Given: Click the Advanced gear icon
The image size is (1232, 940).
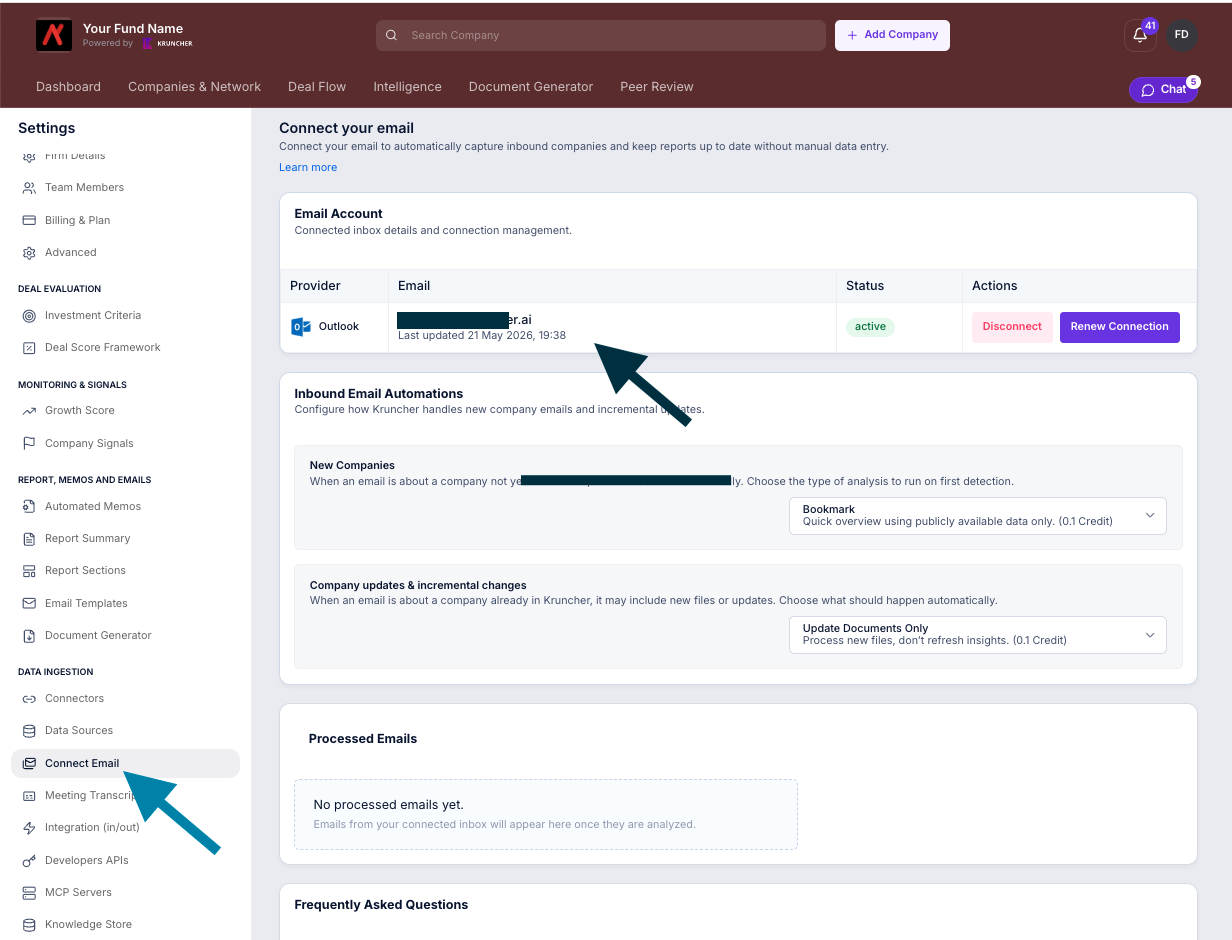Looking at the screenshot, I should point(29,253).
